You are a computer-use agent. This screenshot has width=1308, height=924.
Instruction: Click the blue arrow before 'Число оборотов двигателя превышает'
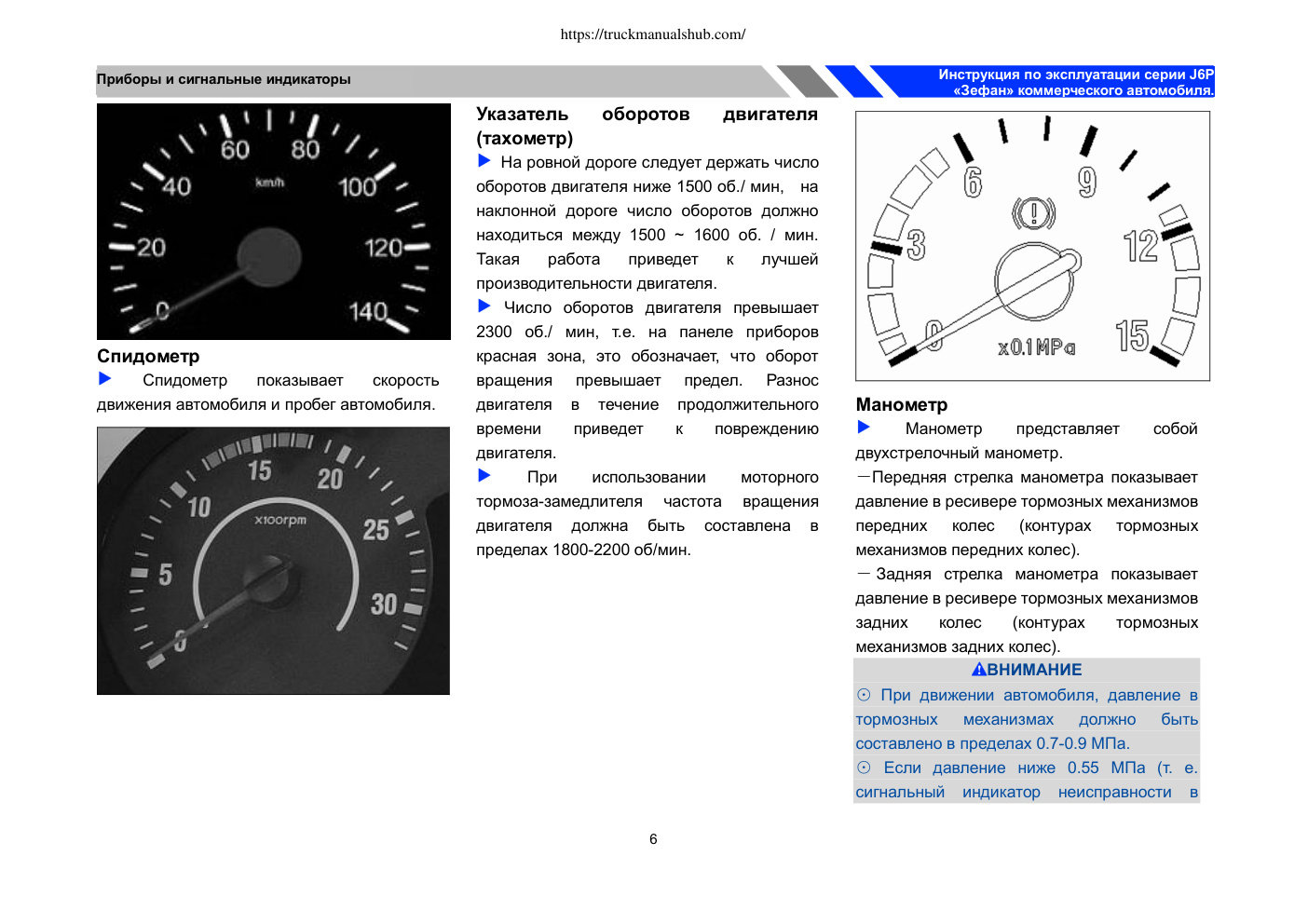click(484, 306)
